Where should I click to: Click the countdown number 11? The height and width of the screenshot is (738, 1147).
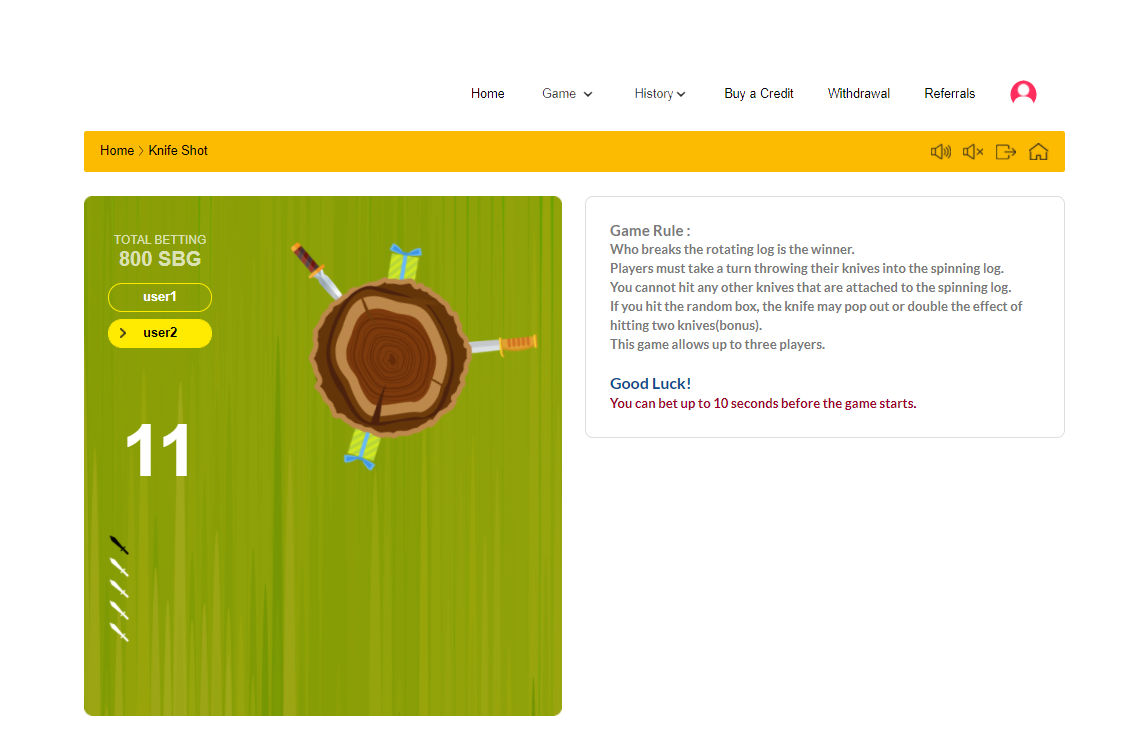[x=158, y=451]
